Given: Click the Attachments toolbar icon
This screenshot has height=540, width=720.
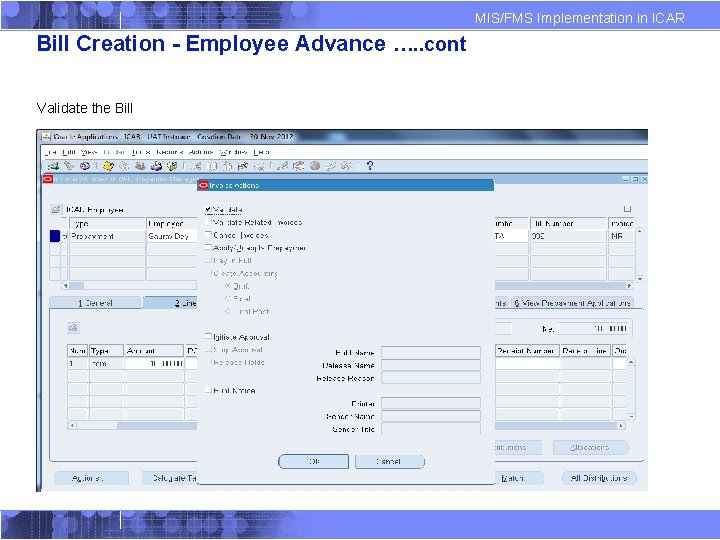Looking at the screenshot, I should click(x=330, y=166).
